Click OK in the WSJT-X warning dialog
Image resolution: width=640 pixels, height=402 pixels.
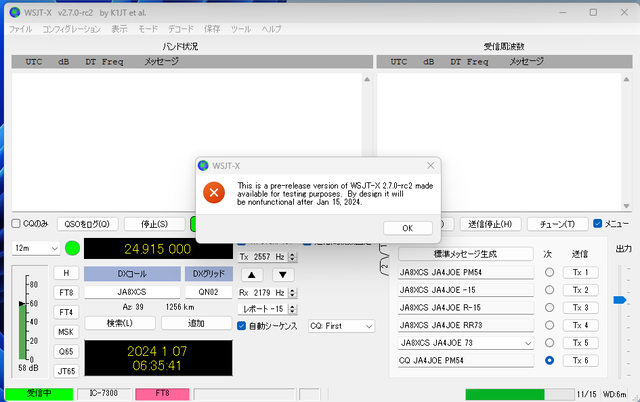point(407,228)
